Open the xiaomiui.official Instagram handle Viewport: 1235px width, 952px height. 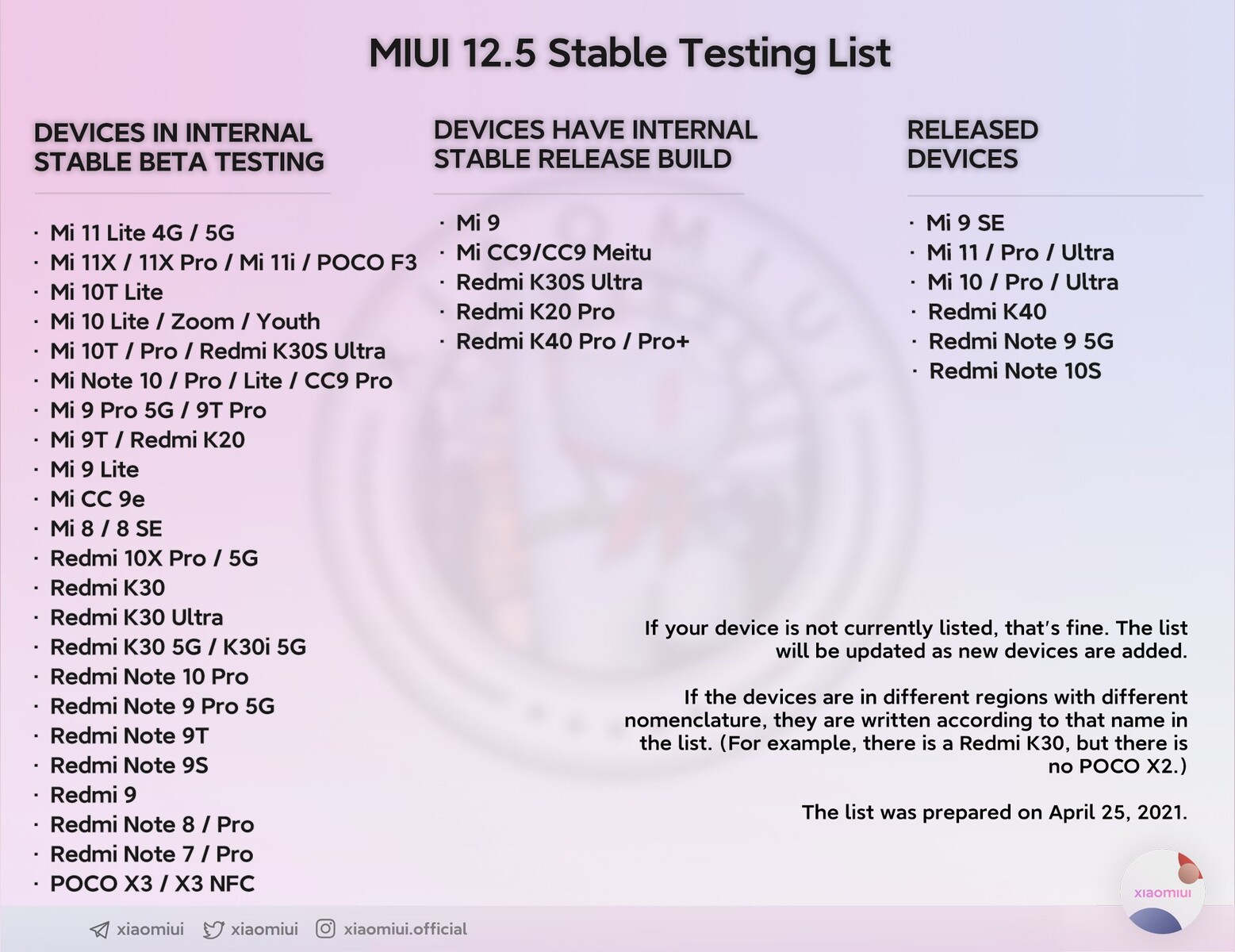(x=405, y=929)
